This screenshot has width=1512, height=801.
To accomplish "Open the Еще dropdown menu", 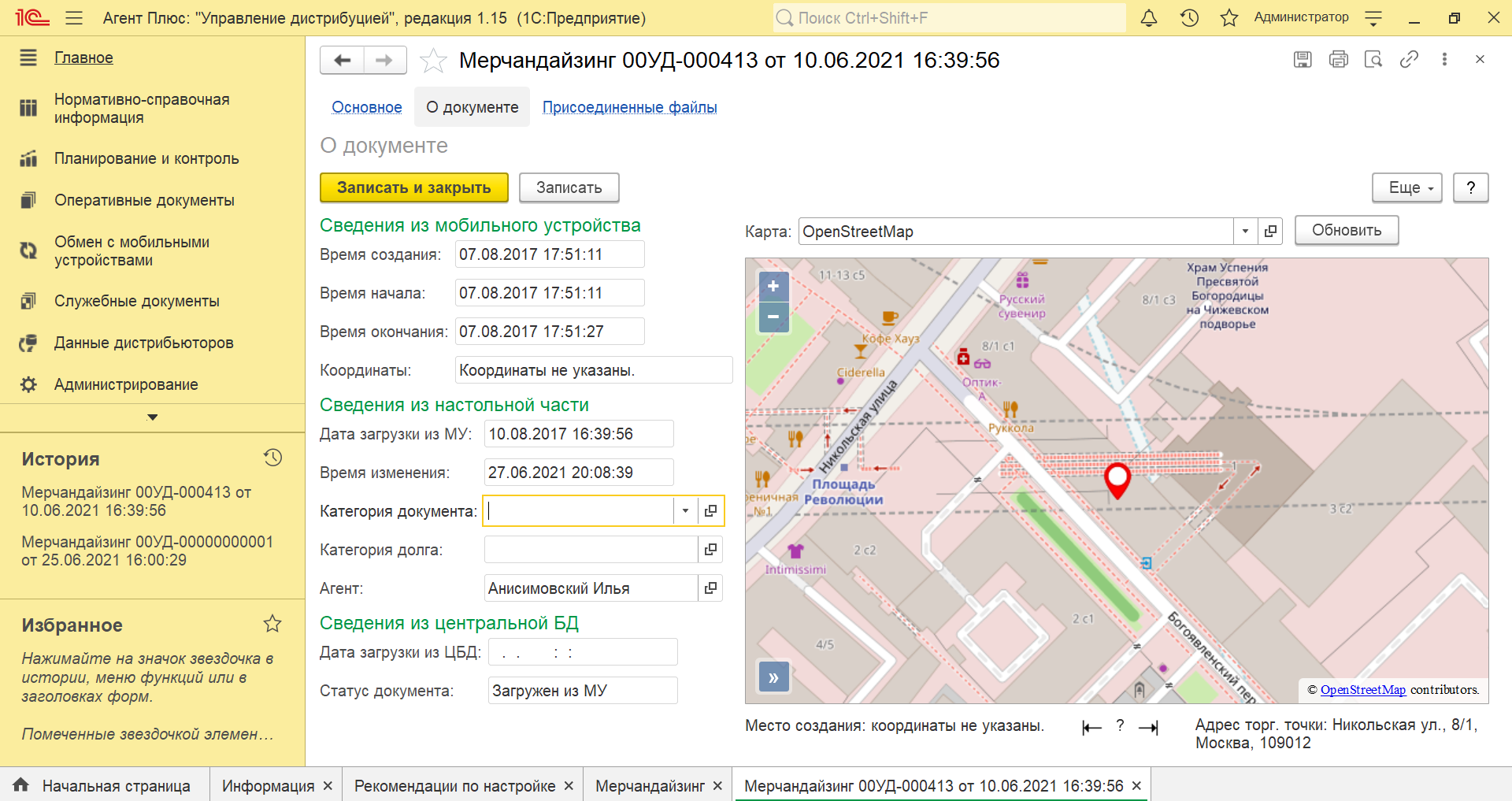I will pos(1406,187).
